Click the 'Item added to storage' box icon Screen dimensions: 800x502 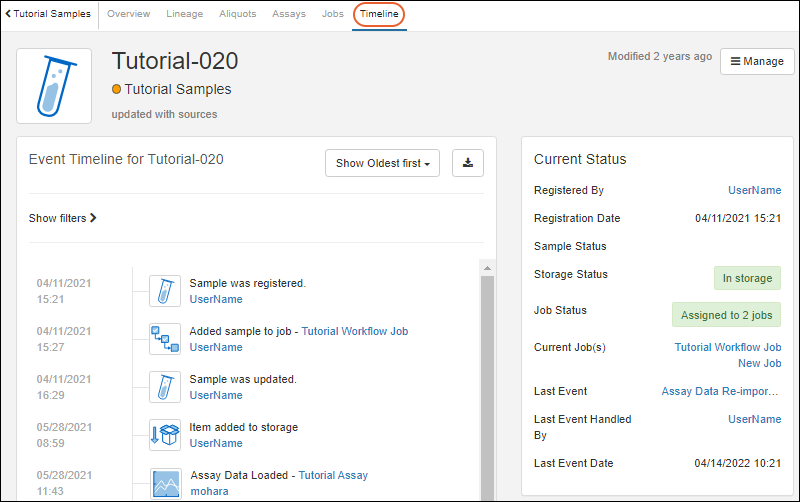165,435
